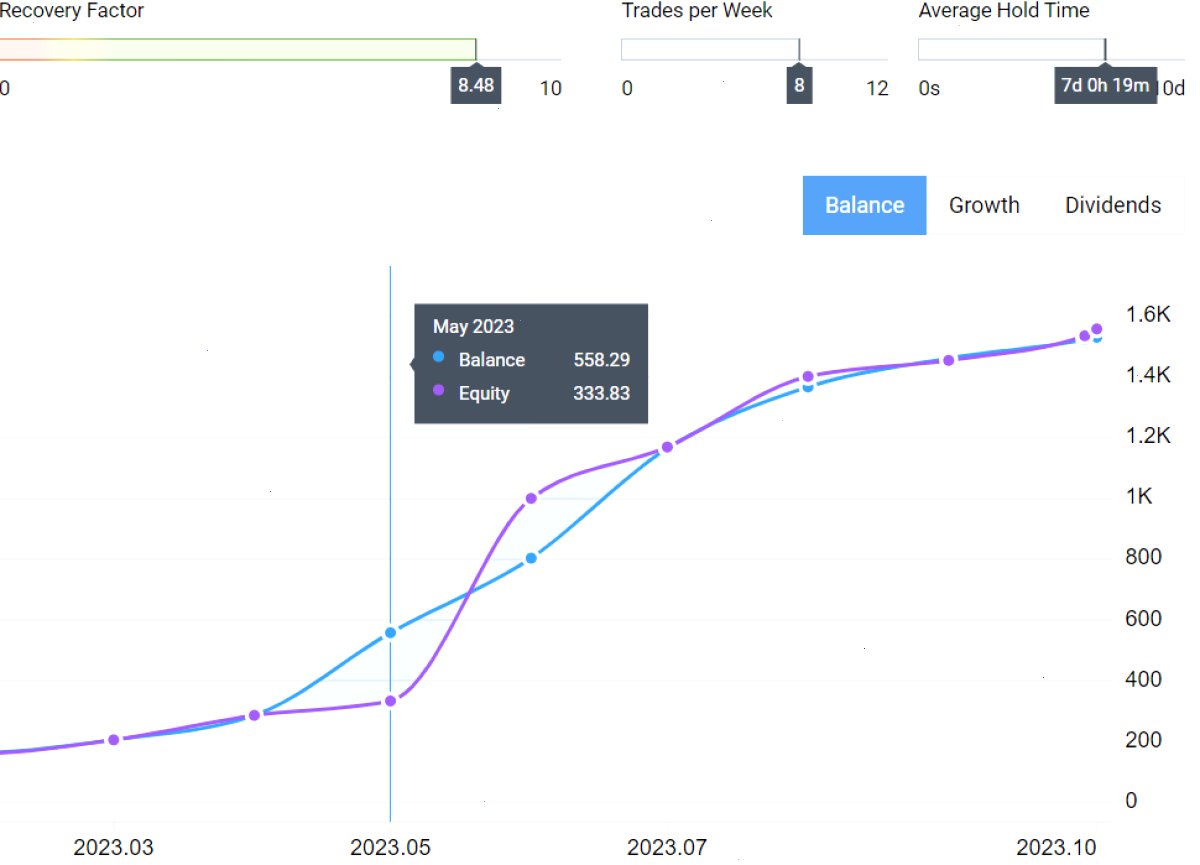Switch to the Balance tab
This screenshot has width=1200, height=865.
(864, 205)
